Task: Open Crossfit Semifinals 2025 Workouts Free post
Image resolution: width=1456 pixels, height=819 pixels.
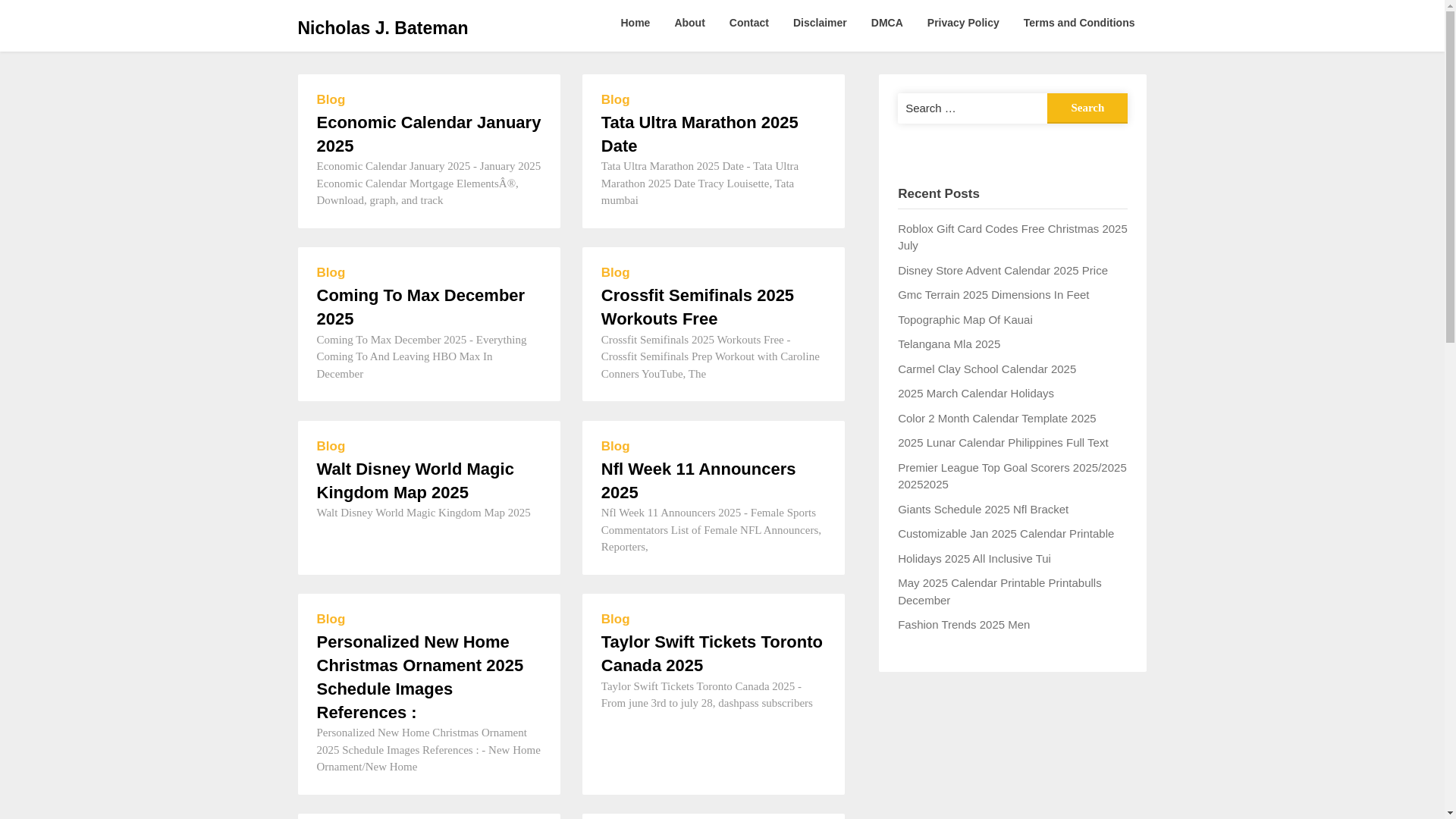Action: click(697, 307)
